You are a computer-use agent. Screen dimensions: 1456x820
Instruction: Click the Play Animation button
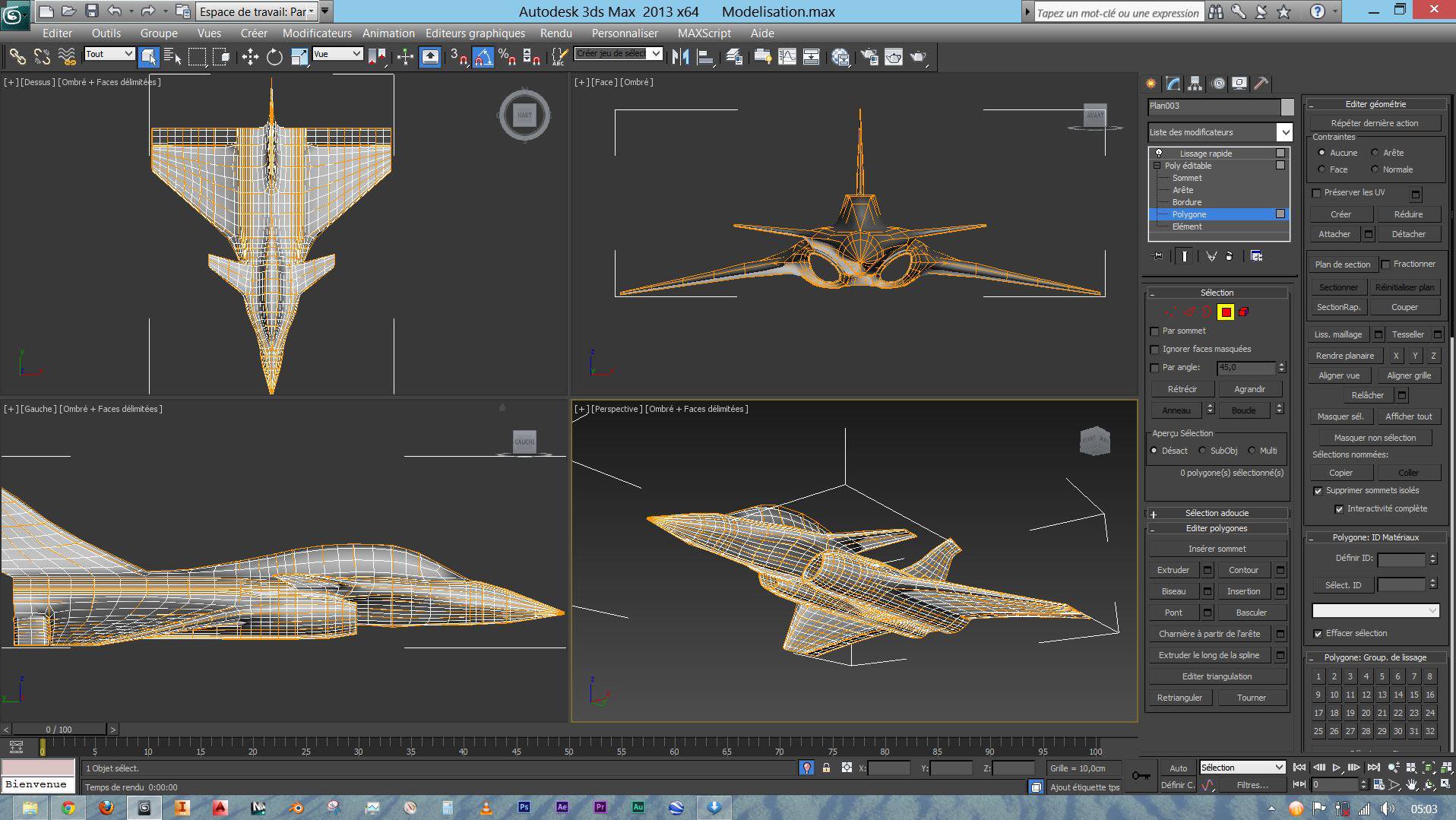(1337, 768)
